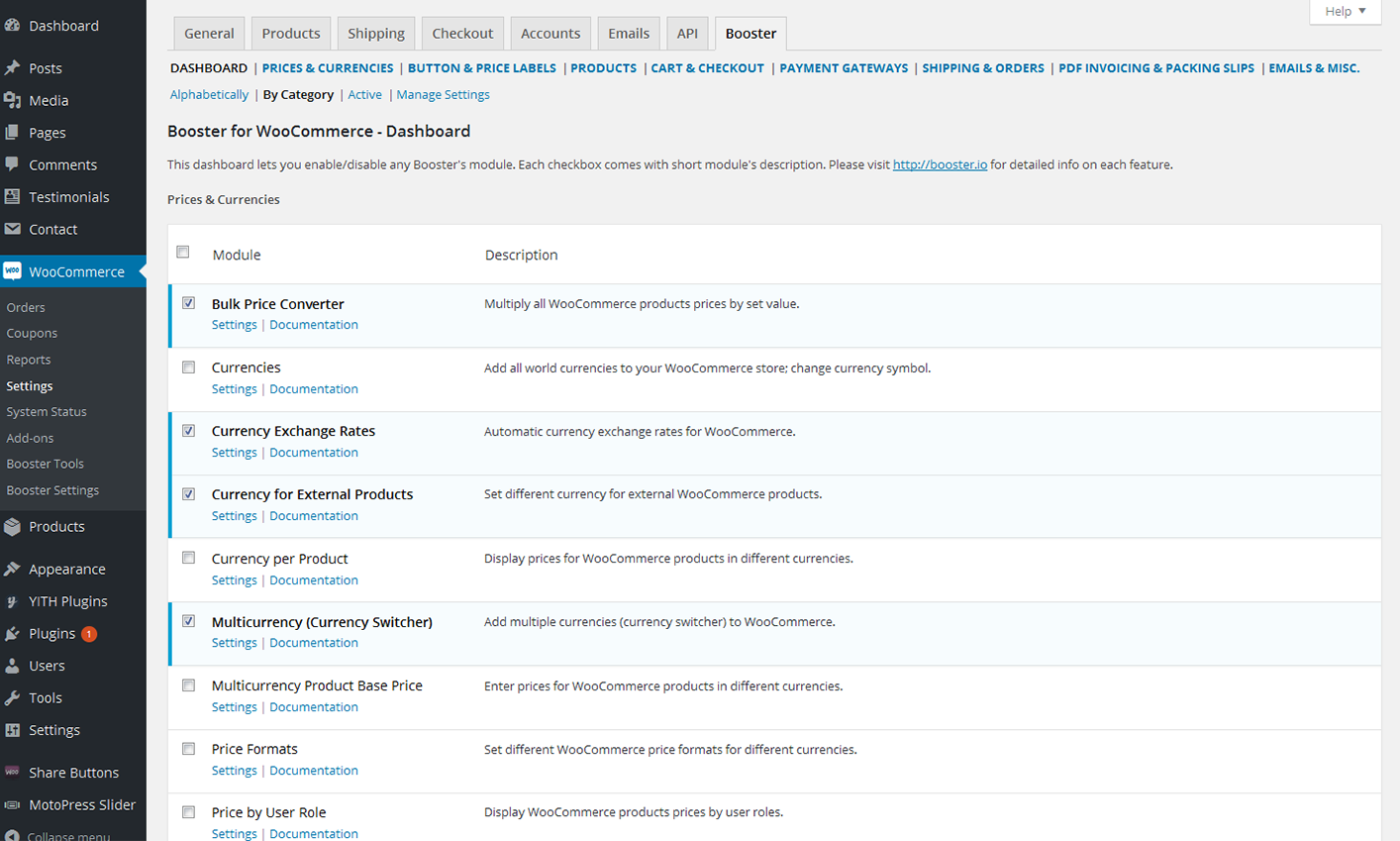Click the Tools wrench icon
The width and height of the screenshot is (1400, 841).
click(x=12, y=697)
